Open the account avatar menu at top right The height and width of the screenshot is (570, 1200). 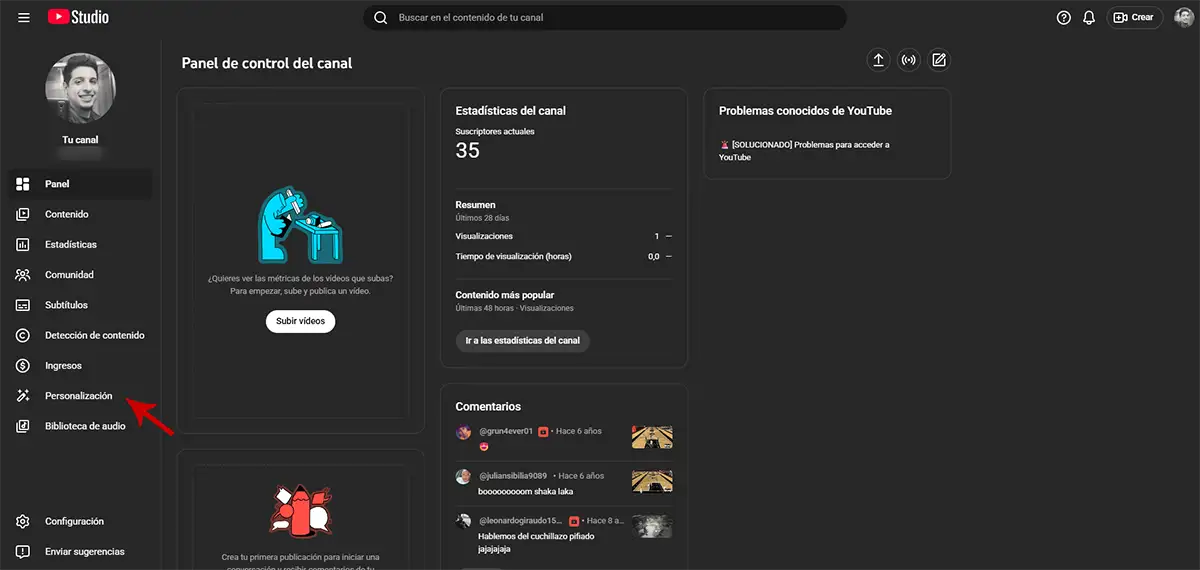click(x=1183, y=17)
